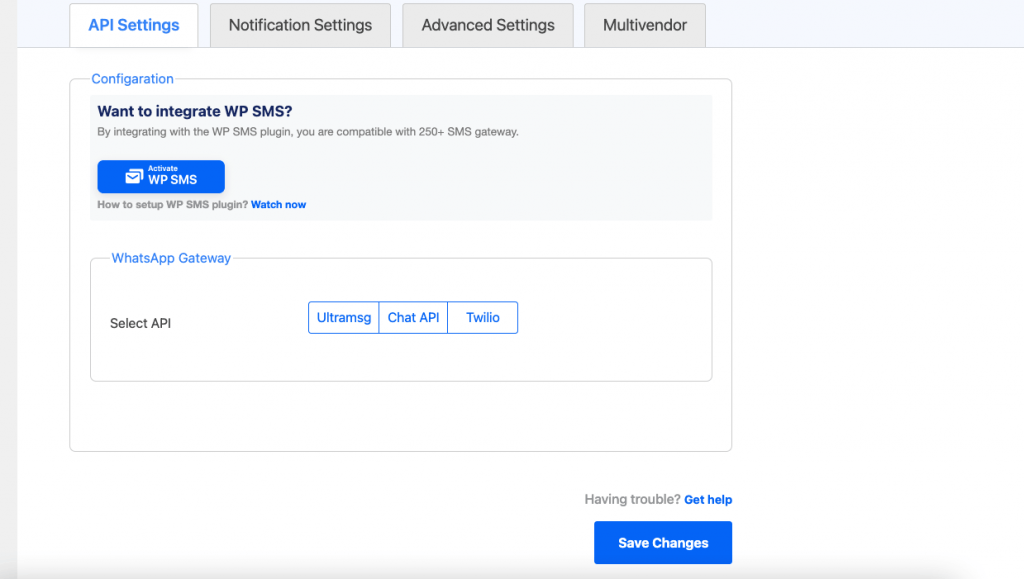Click the 'How to setup WP SMS plugin?' text
This screenshot has height=579, width=1024.
click(172, 204)
